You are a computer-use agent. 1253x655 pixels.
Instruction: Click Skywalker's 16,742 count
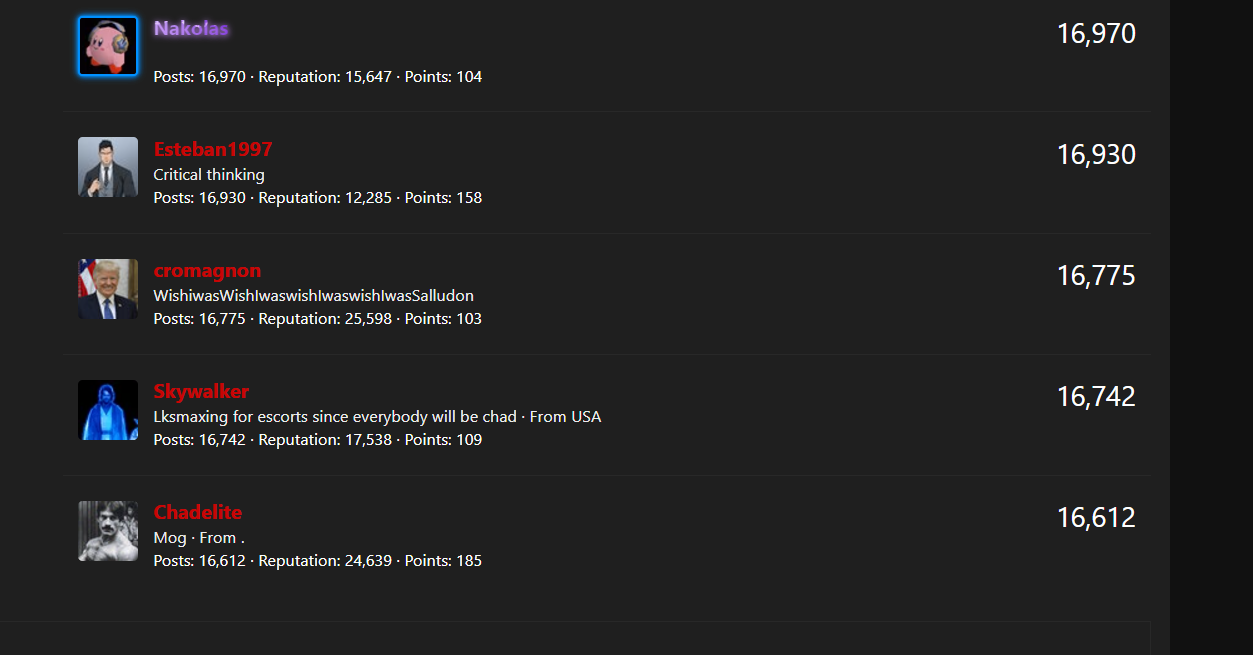tap(1096, 397)
